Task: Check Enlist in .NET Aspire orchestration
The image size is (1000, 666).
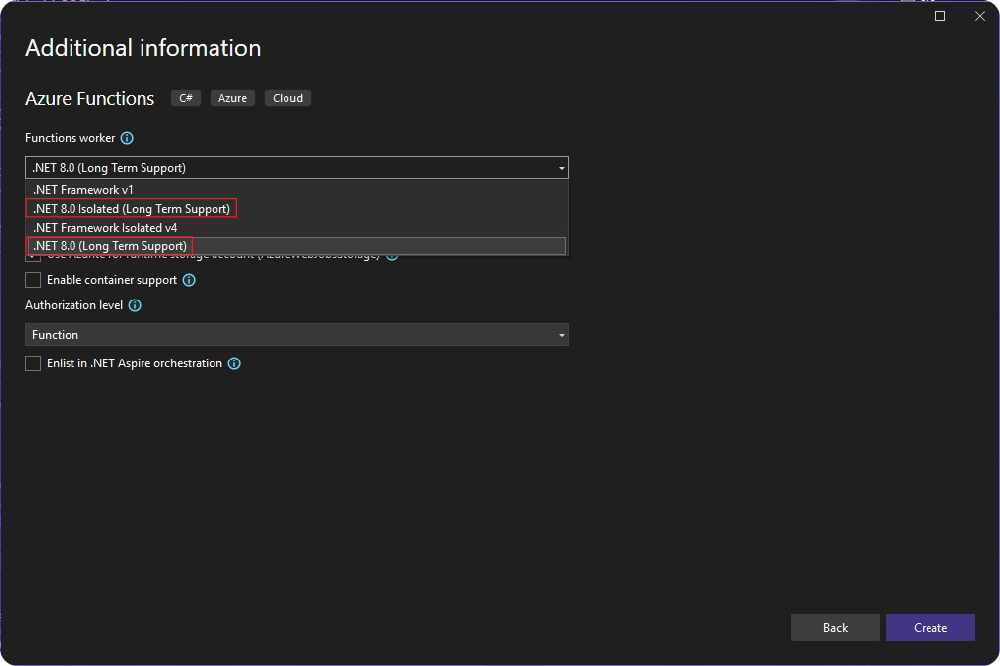Action: click(33, 363)
